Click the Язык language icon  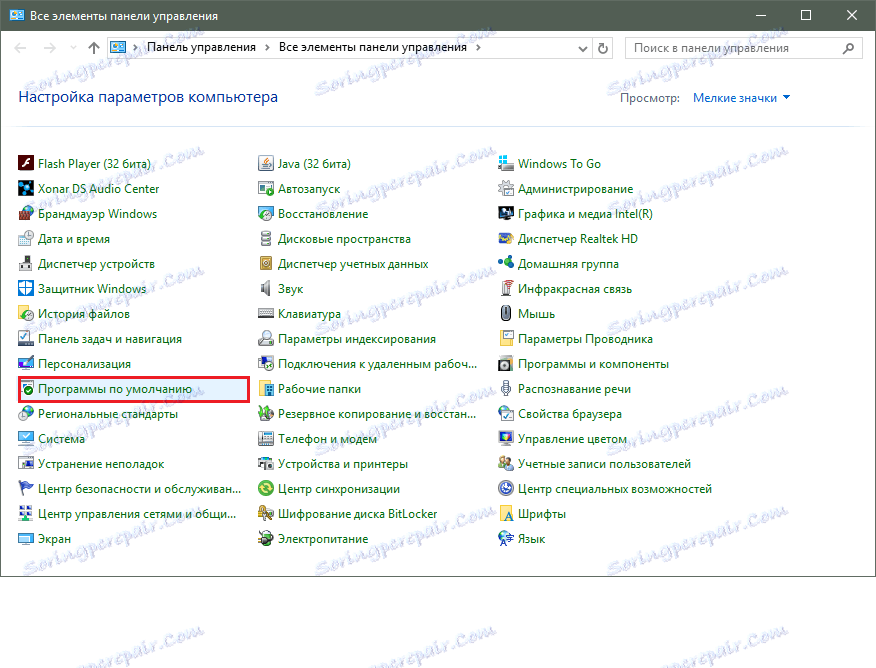(506, 538)
